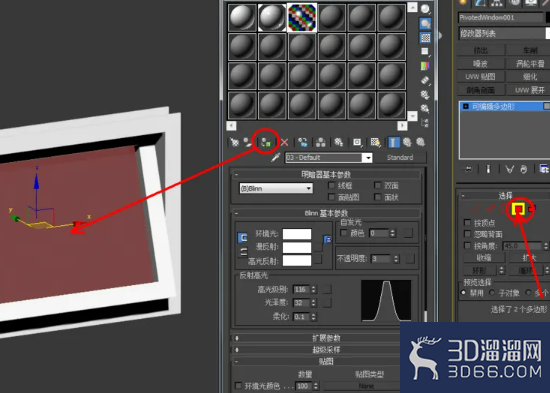
Task: Click UVW 贴图 modifier button
Action: point(481,76)
